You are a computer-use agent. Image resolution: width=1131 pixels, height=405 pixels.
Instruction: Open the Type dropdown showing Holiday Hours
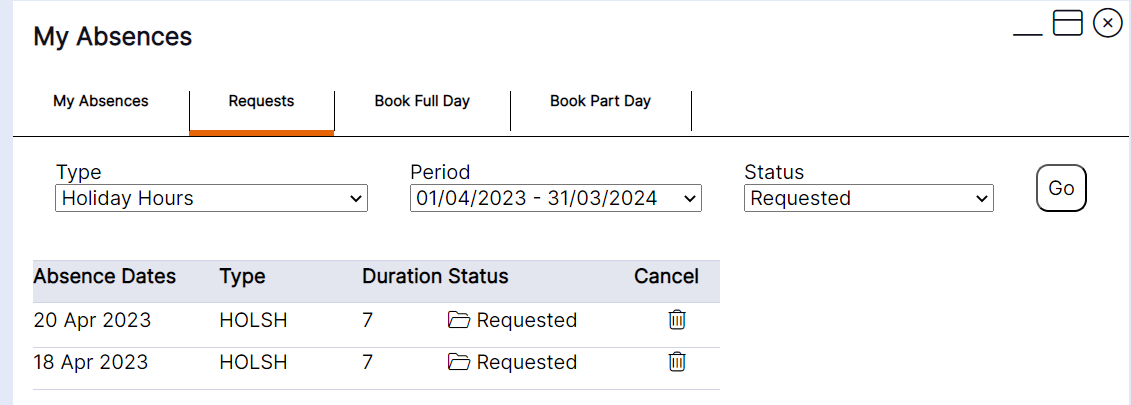[x=211, y=198]
